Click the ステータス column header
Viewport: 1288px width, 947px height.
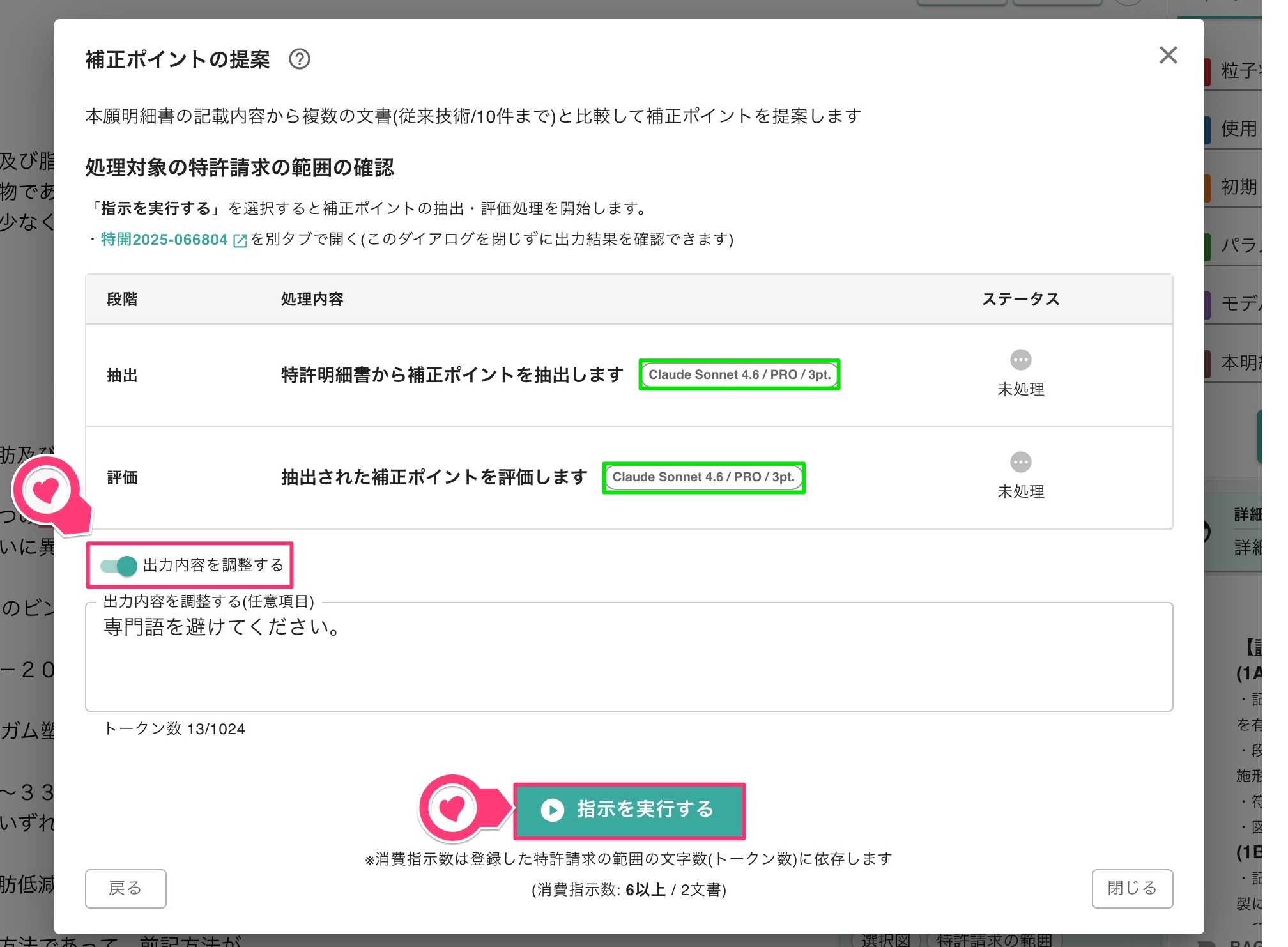tap(1021, 299)
